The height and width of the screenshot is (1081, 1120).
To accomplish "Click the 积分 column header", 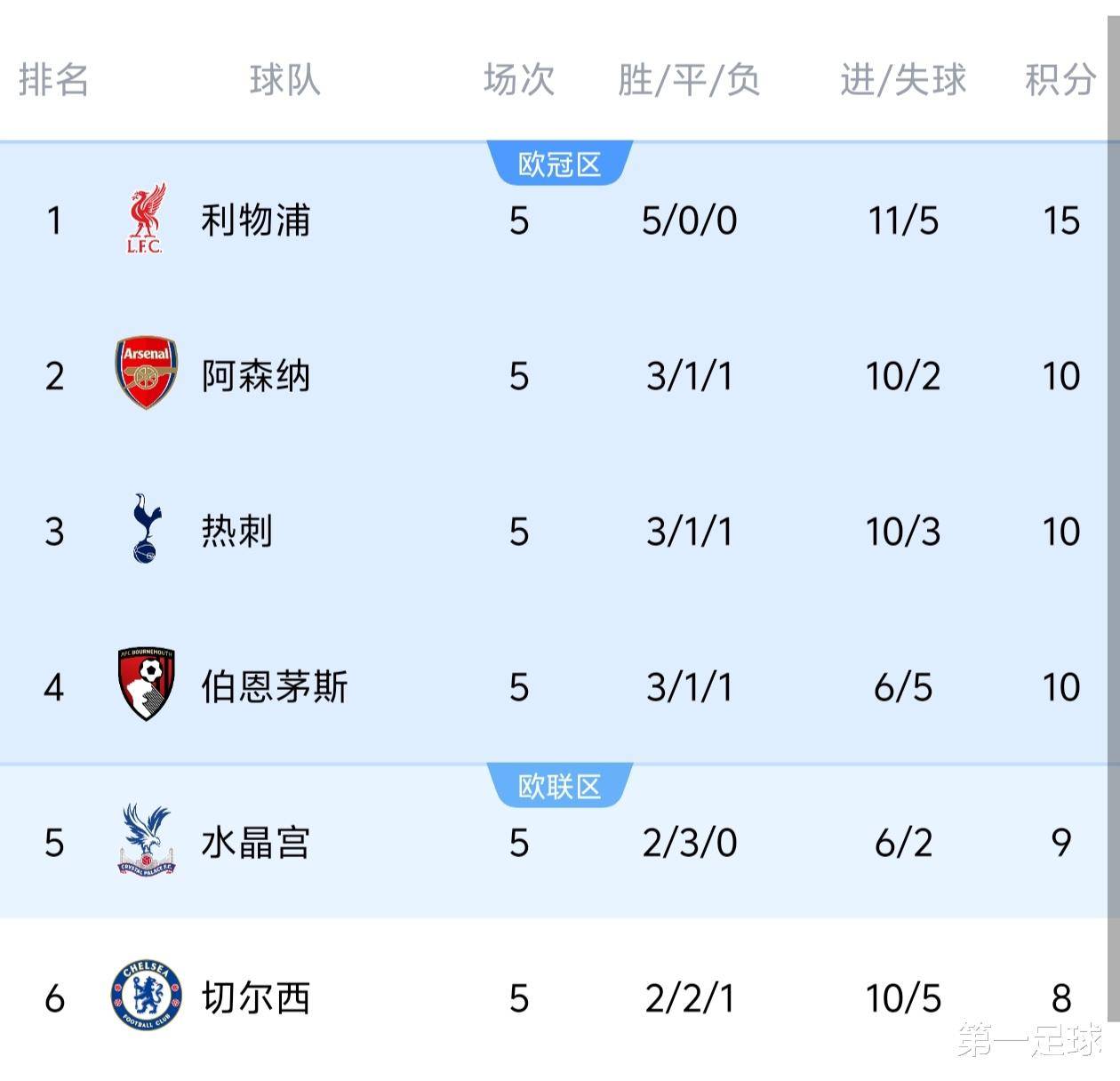I will (x=1060, y=80).
